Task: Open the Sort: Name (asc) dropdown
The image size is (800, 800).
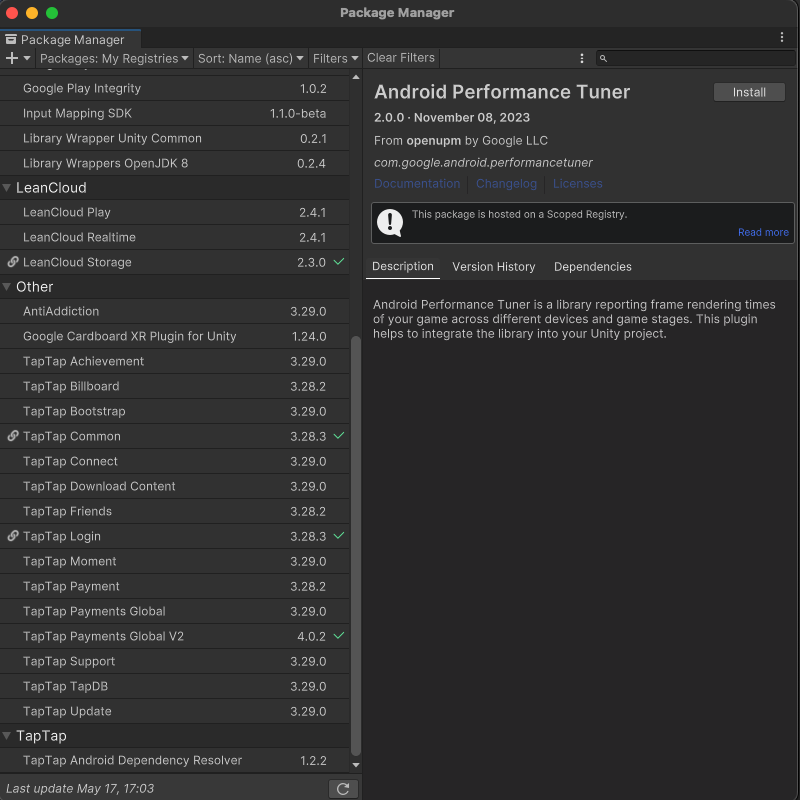Action: point(251,58)
